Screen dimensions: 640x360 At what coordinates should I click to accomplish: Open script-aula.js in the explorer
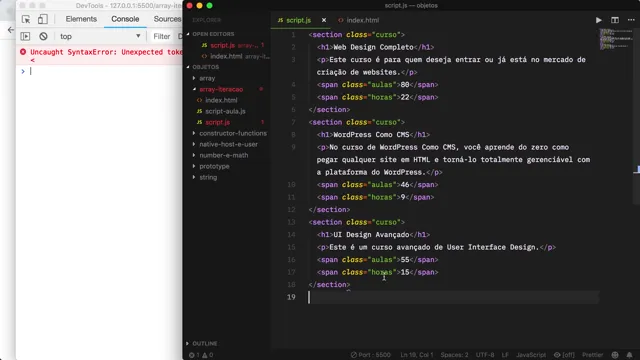225,111
